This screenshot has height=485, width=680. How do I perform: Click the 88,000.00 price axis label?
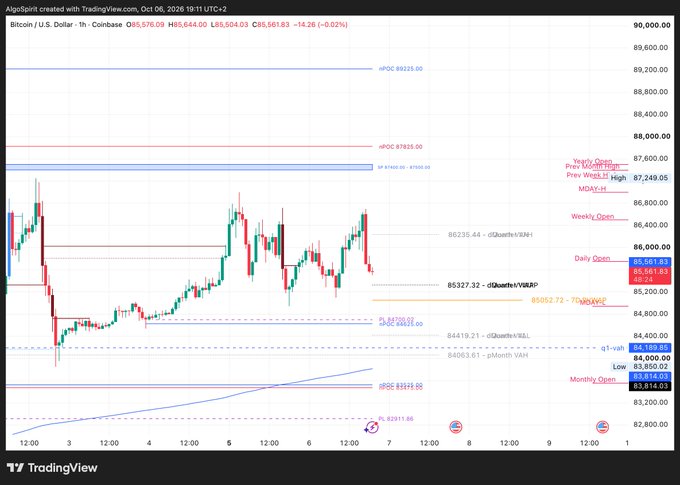tap(652, 136)
